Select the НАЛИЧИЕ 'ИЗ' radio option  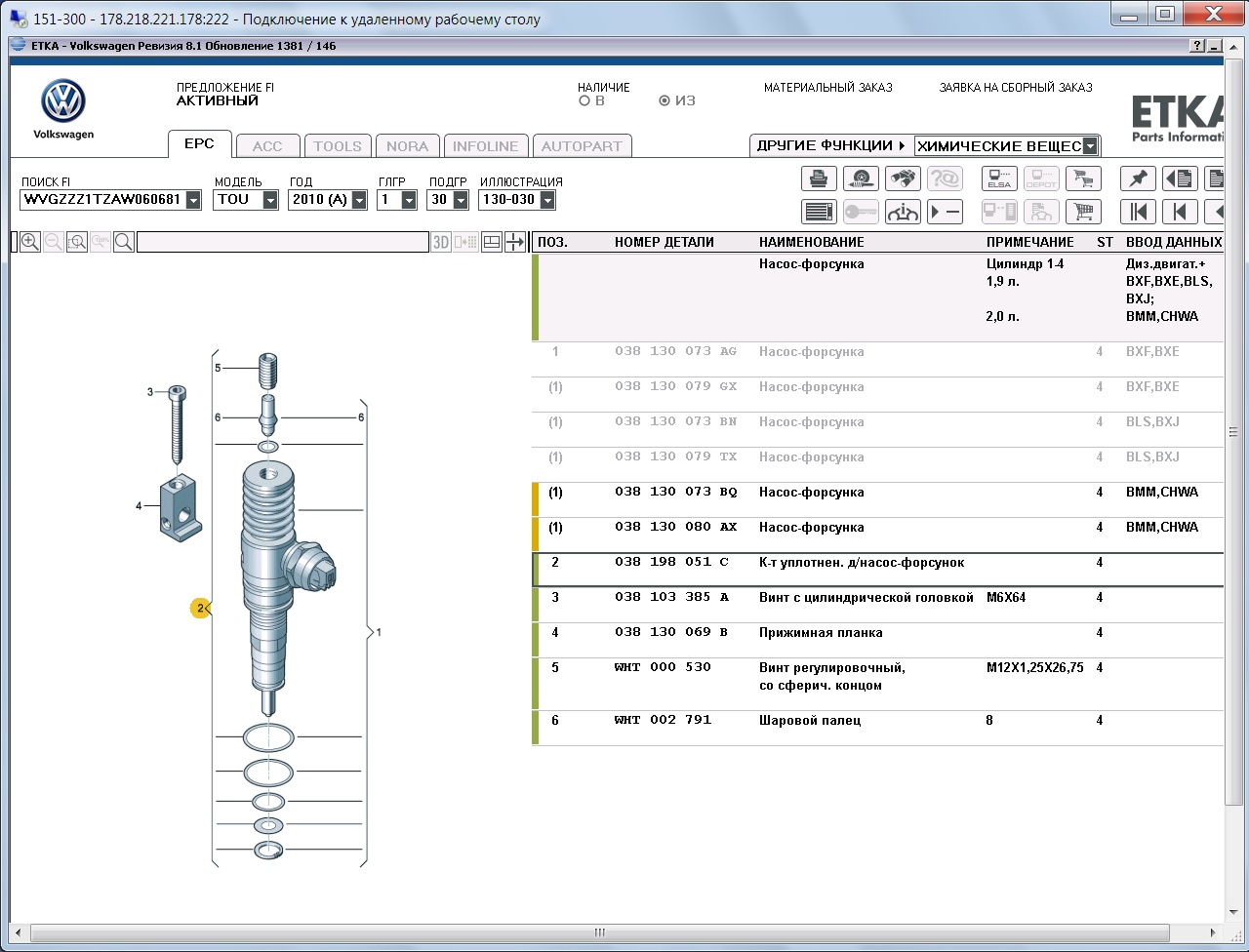[665, 100]
